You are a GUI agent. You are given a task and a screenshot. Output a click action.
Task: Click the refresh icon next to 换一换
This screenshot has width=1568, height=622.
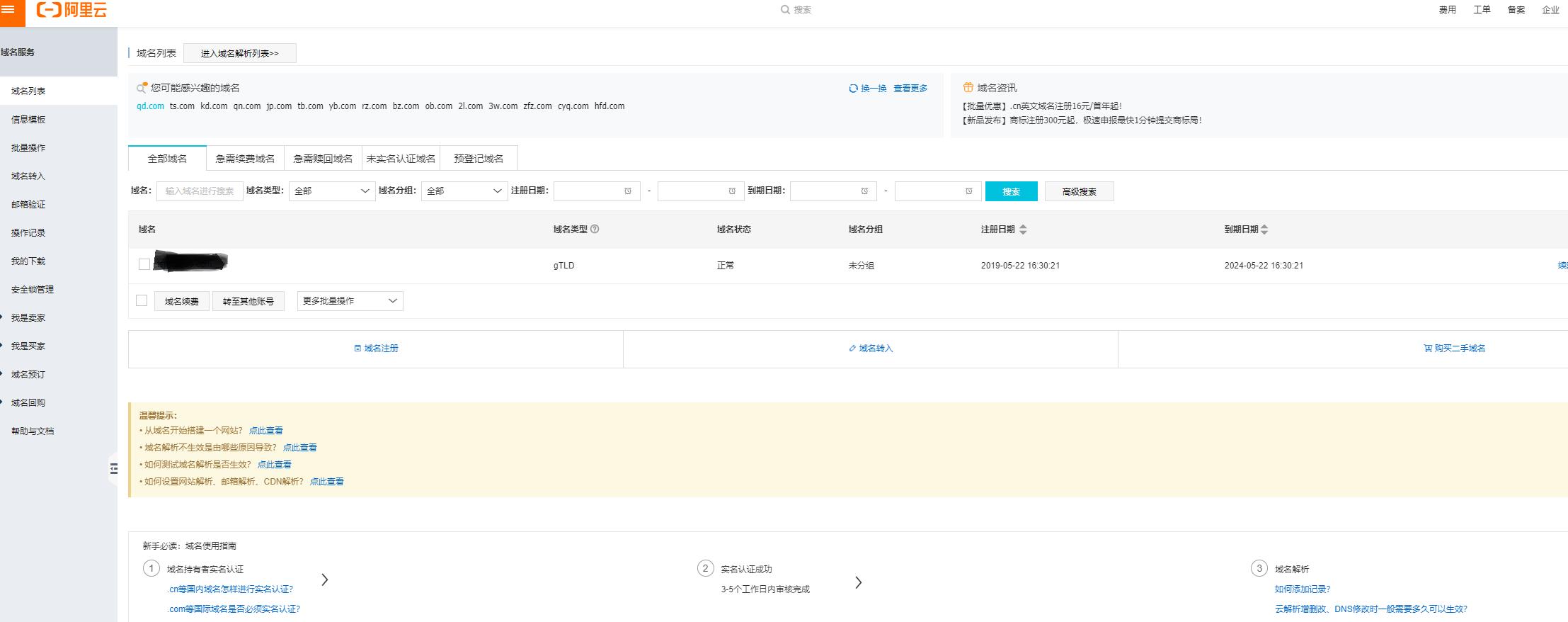click(x=853, y=89)
